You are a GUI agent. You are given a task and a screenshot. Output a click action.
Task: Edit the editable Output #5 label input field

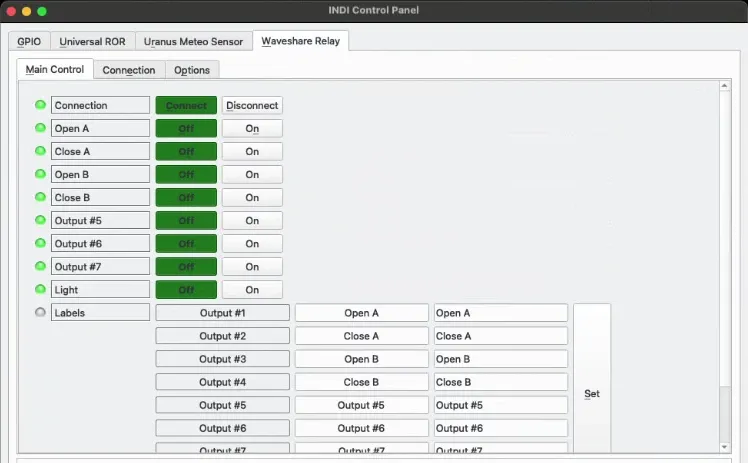(x=501, y=405)
